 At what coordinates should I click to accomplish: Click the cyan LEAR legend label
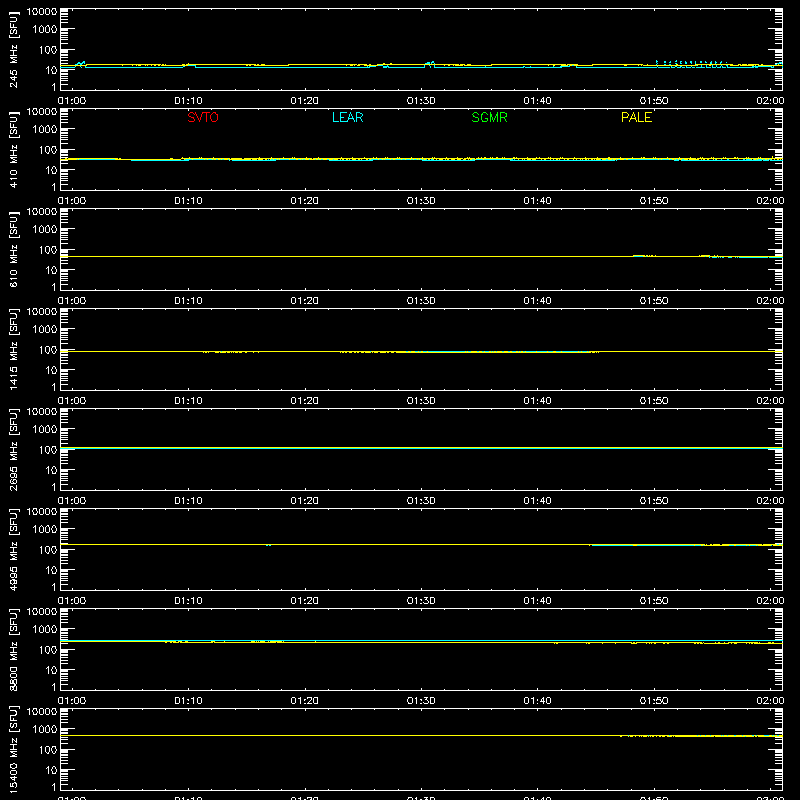click(x=347, y=117)
